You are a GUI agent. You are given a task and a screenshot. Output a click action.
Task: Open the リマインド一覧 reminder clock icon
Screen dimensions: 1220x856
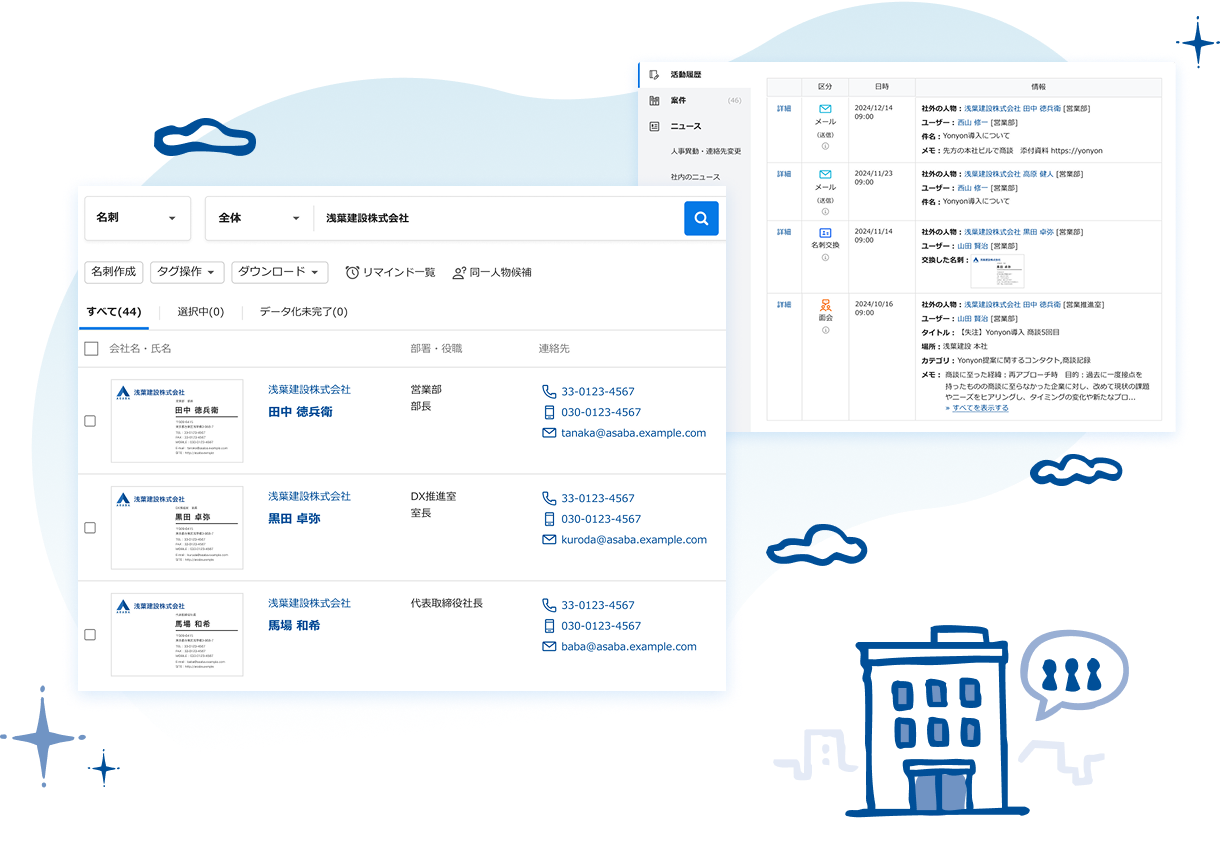click(352, 272)
